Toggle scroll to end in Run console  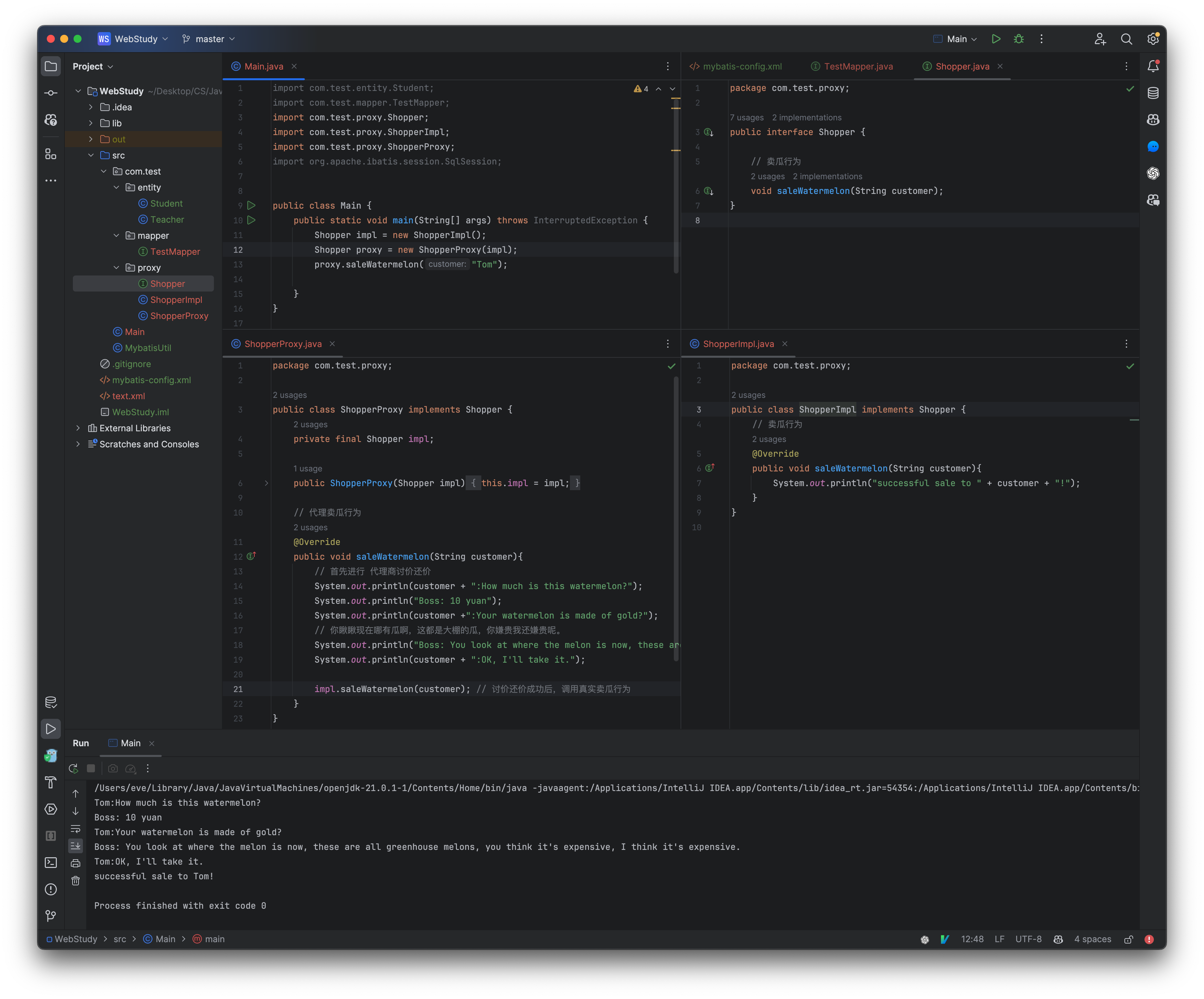coord(76,846)
